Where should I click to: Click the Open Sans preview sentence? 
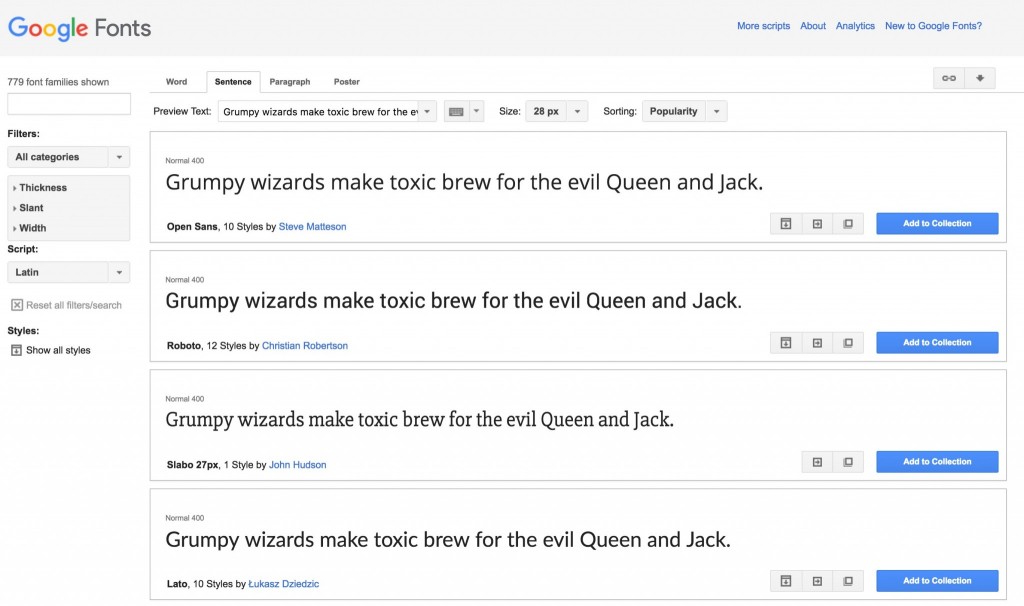click(464, 183)
